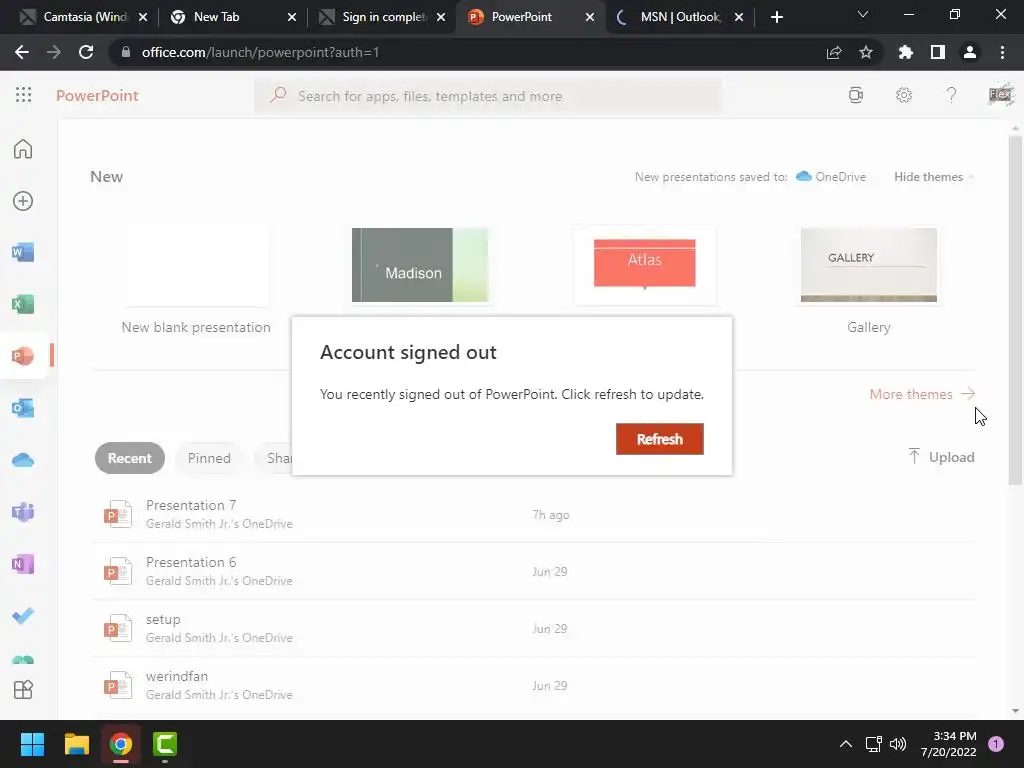Click the browser address bar URL
Screen dimensions: 1024x768
[260, 52]
